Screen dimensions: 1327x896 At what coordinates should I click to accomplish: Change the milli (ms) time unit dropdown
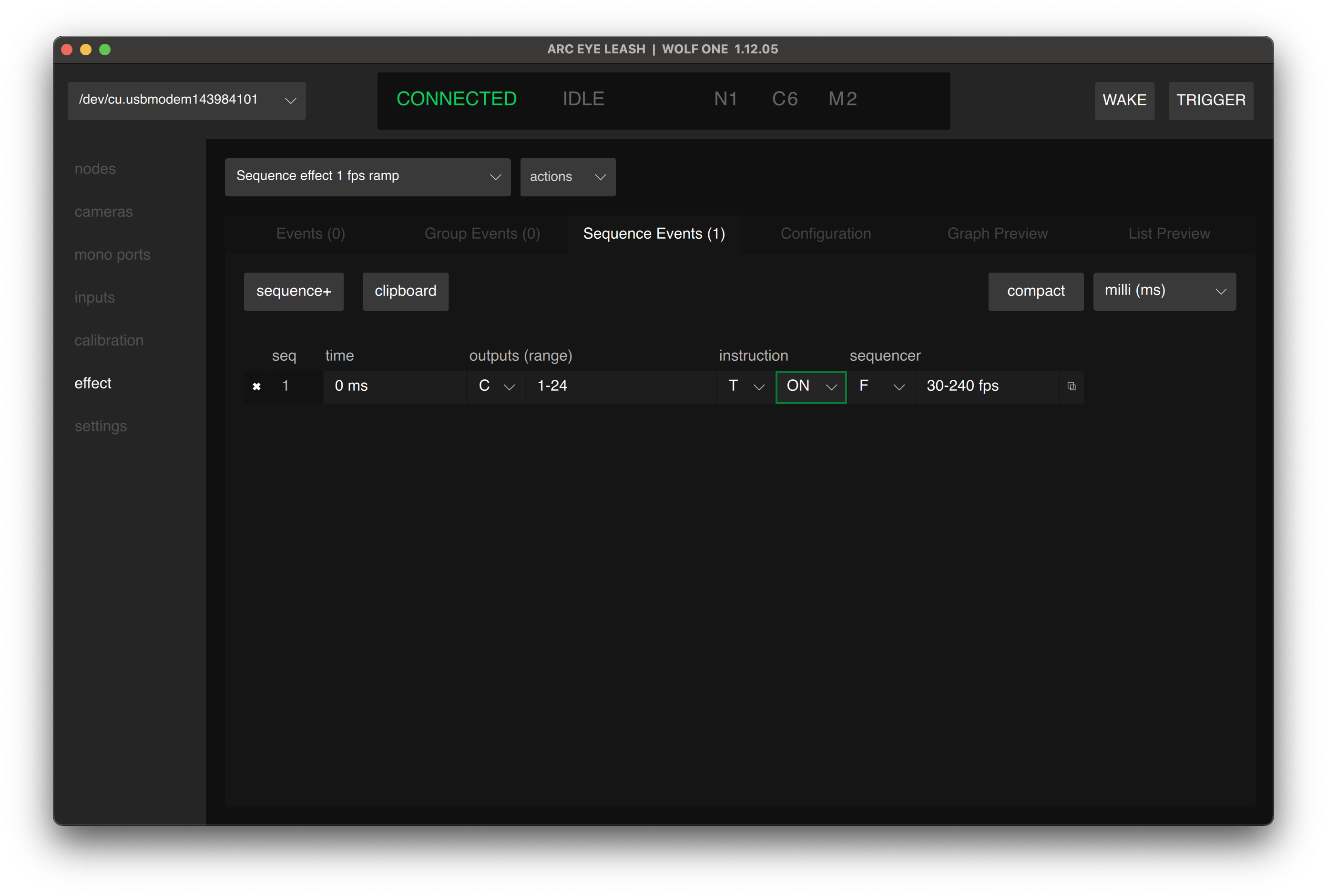[1164, 291]
